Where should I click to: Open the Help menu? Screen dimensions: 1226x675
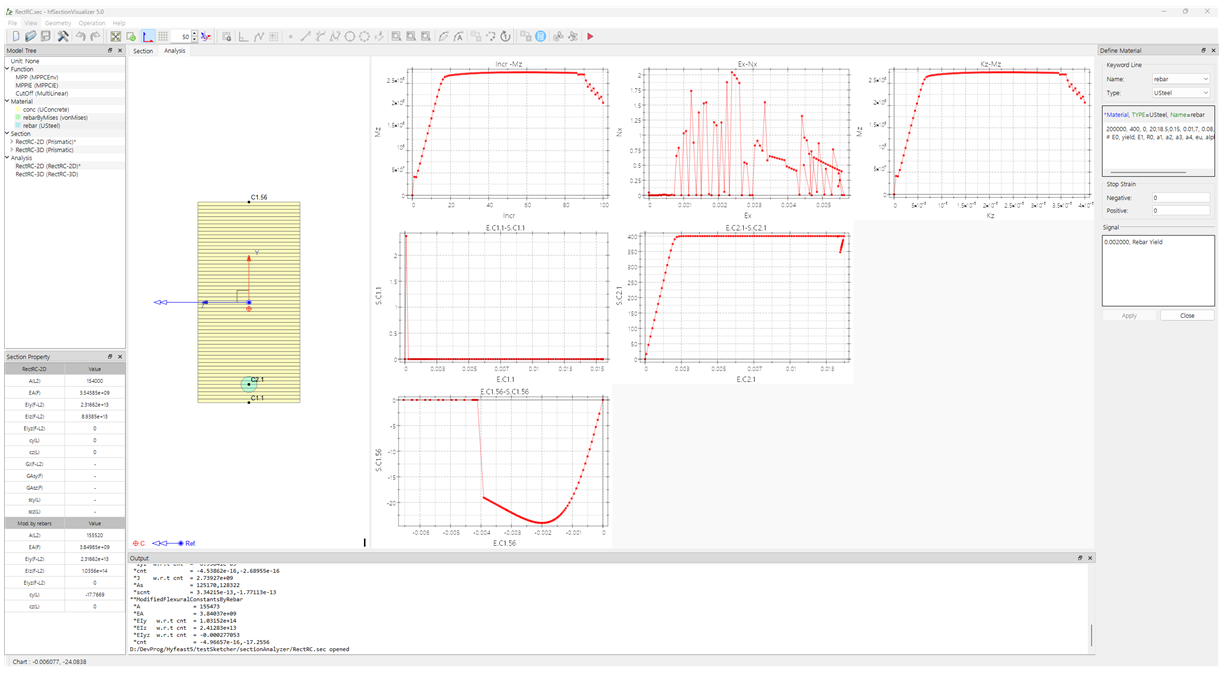119,22
